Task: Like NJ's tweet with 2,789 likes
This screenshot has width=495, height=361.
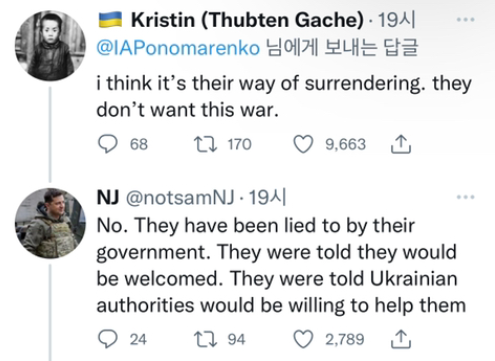Action: pos(303,339)
